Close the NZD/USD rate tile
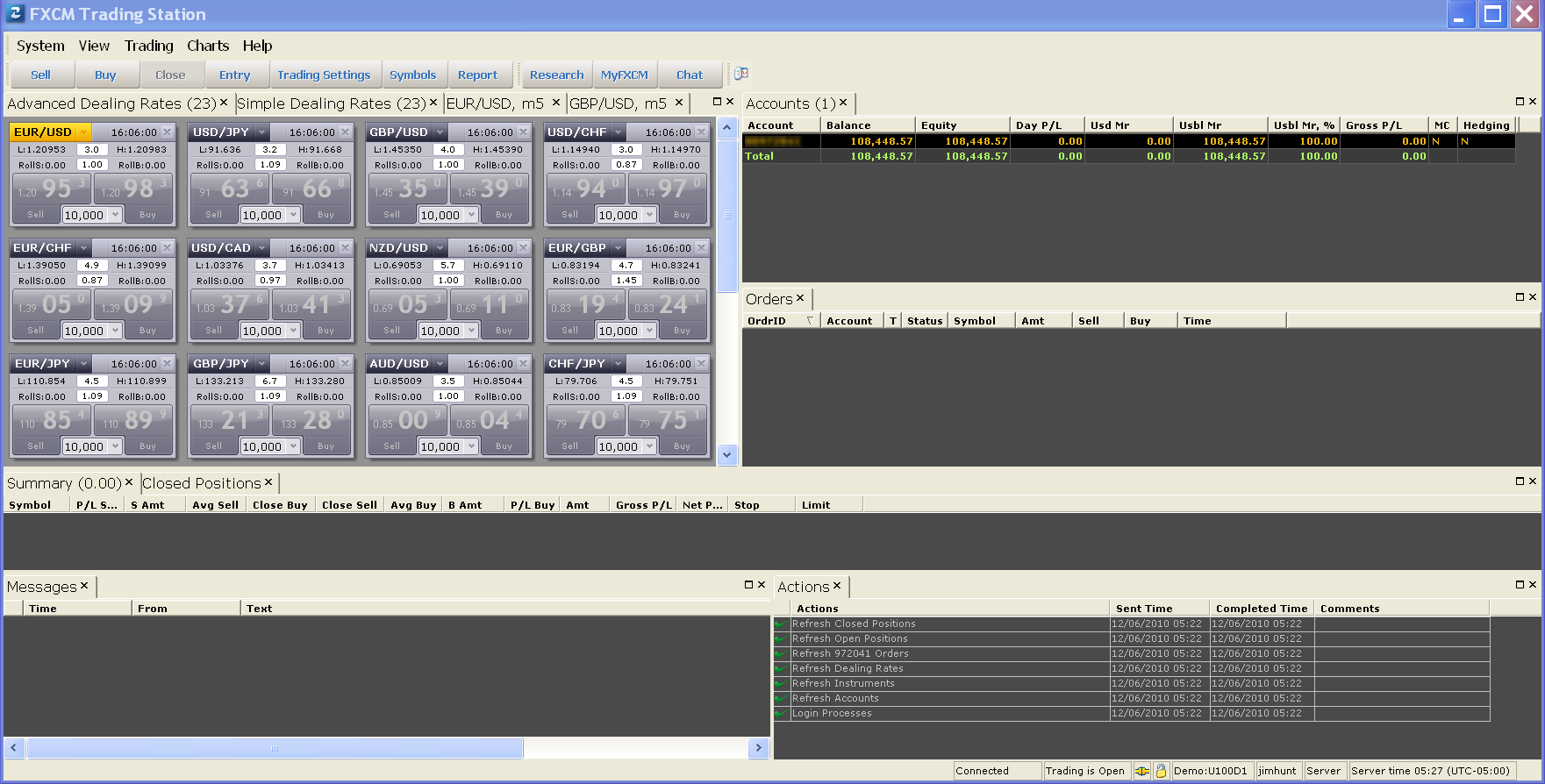Image resolution: width=1545 pixels, height=784 pixels. tap(524, 248)
